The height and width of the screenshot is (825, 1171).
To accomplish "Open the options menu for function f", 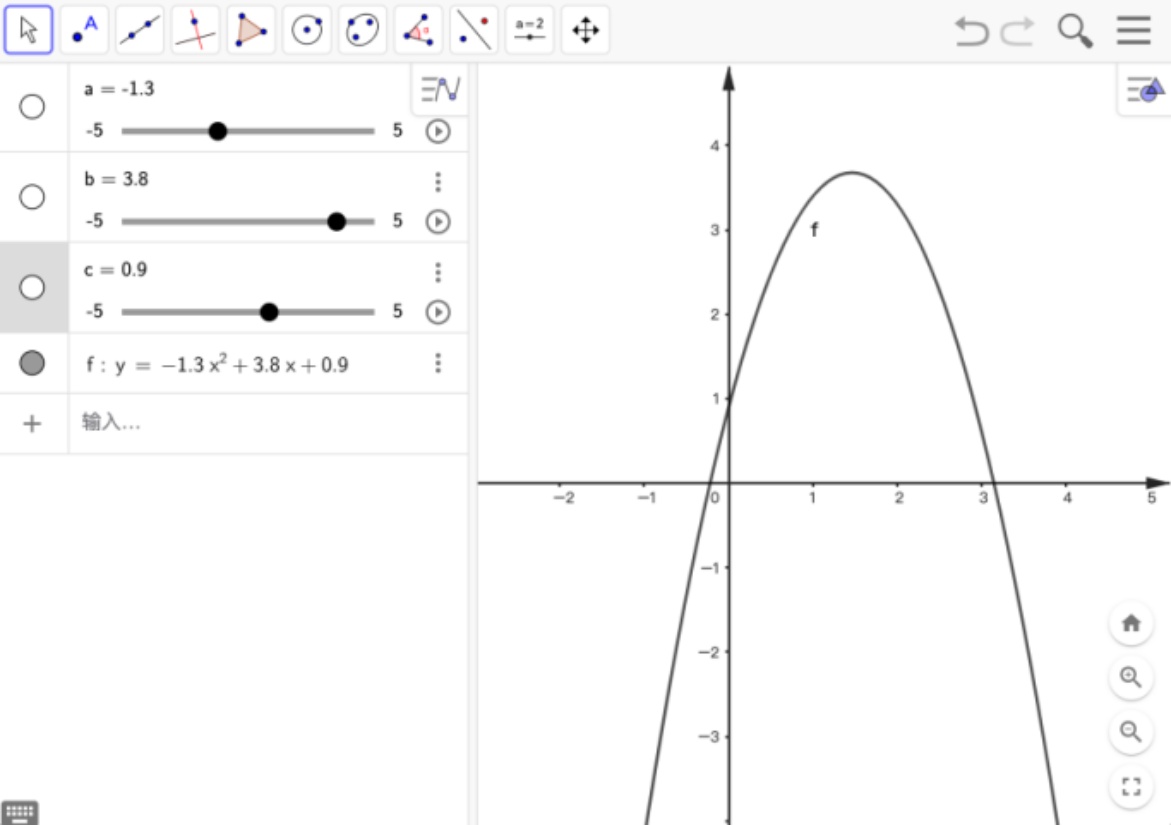I will tap(437, 363).
